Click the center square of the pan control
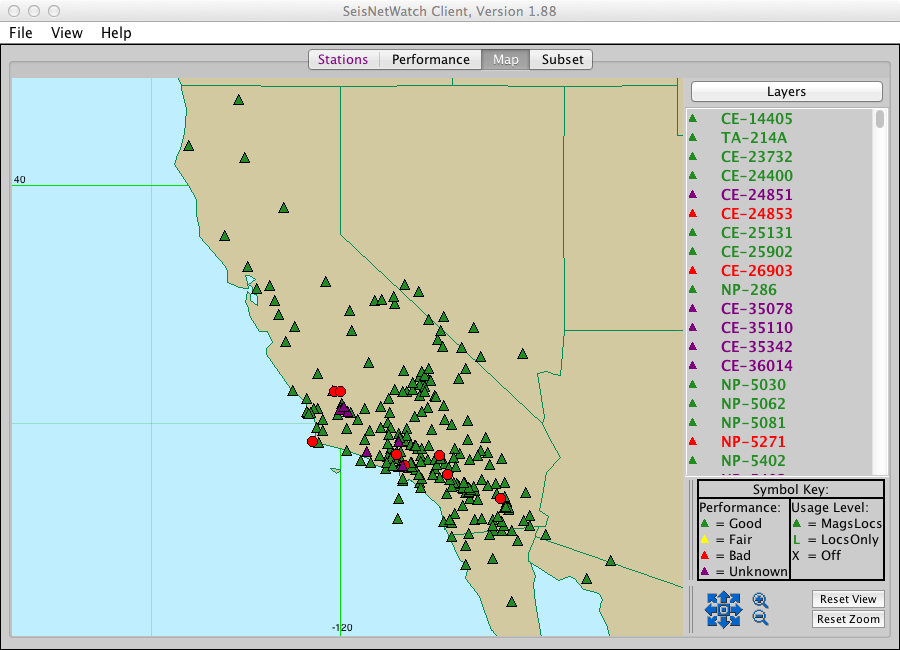Screen dimensions: 900x650 pos(722,610)
